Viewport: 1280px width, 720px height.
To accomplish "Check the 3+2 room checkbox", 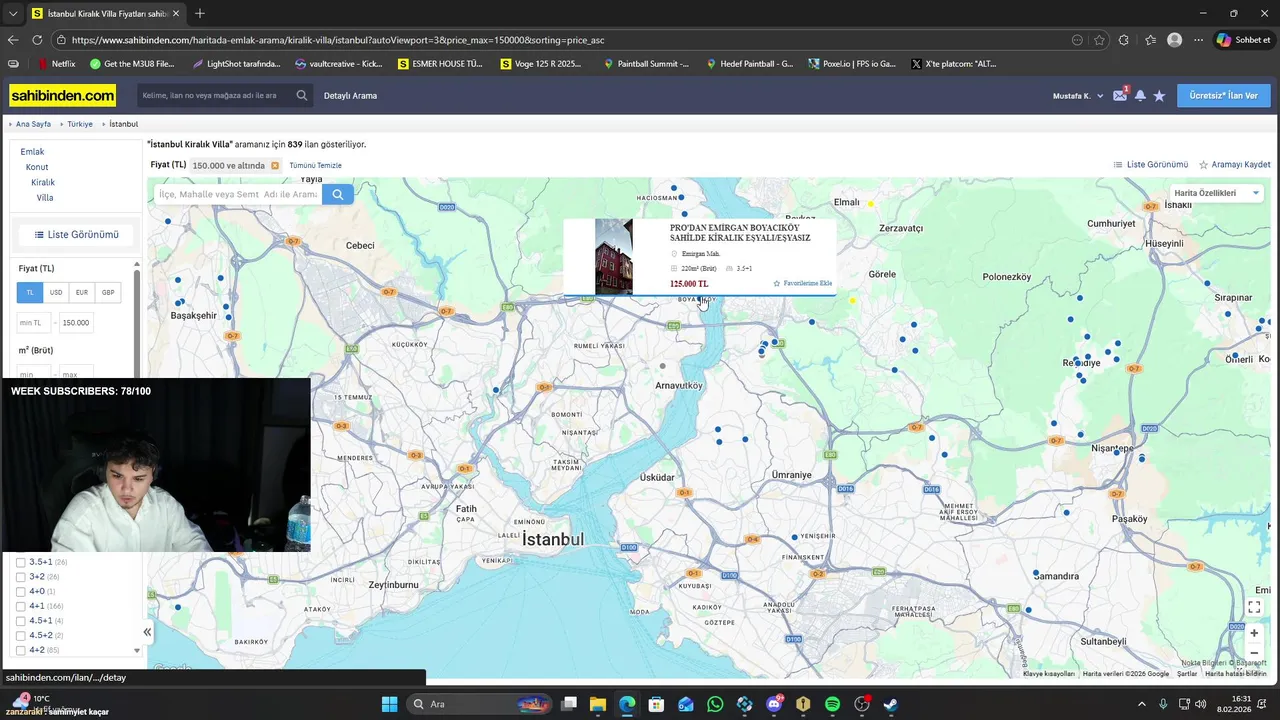I will point(20,577).
